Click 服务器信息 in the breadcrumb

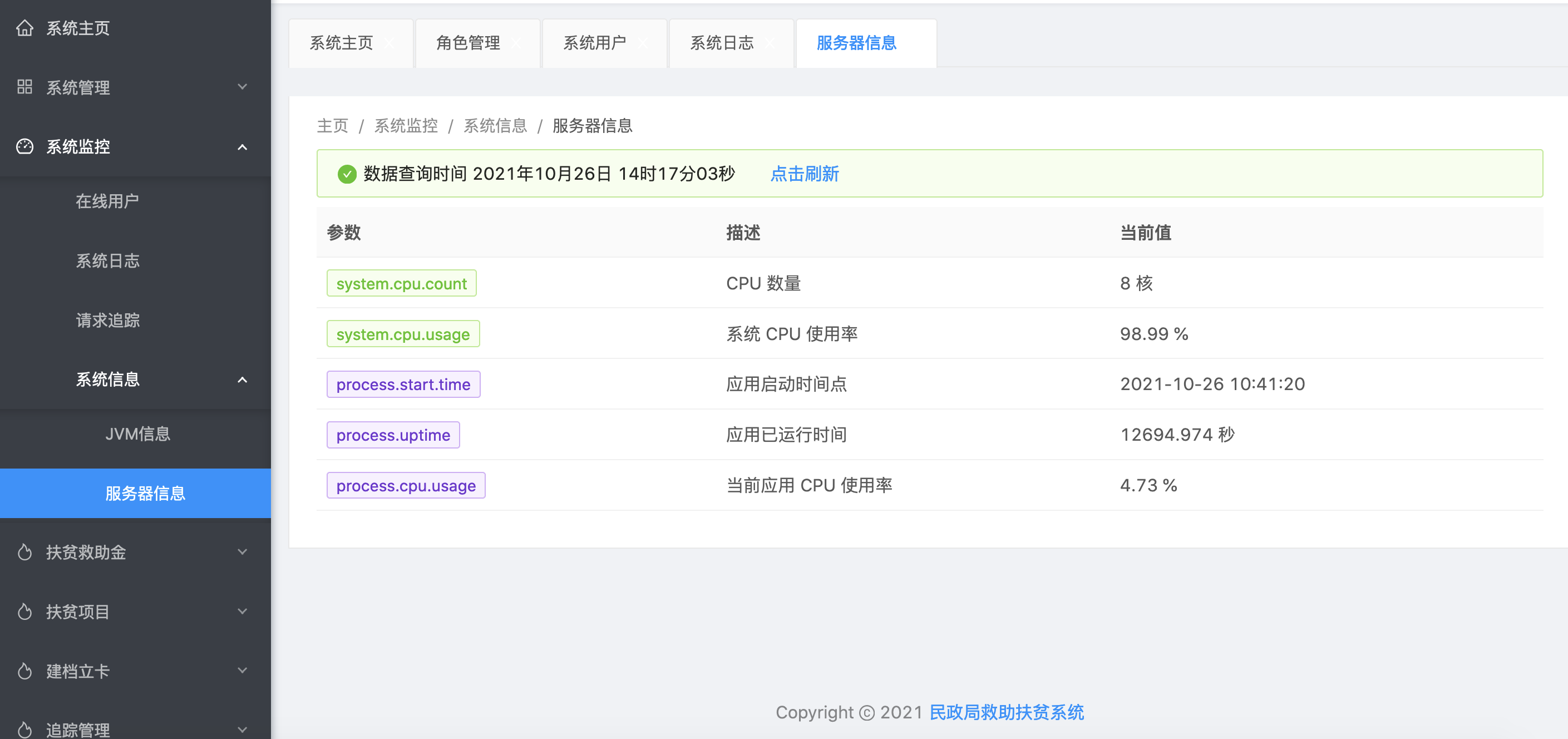(592, 126)
